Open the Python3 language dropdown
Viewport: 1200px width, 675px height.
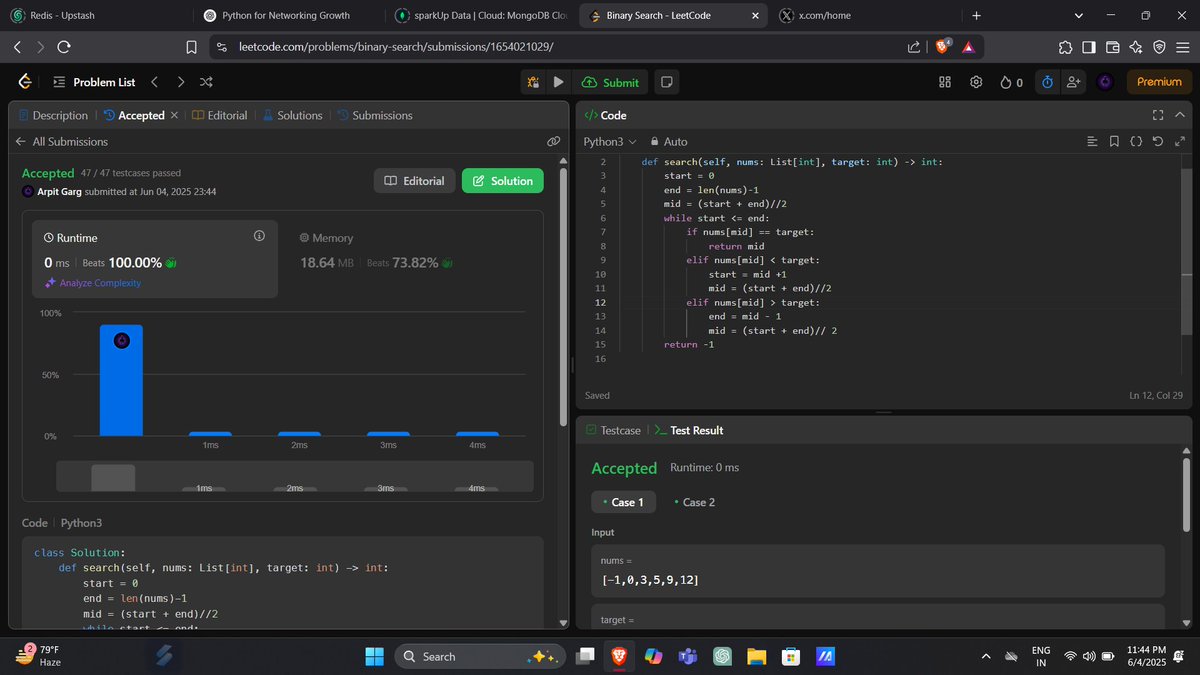tap(609, 142)
